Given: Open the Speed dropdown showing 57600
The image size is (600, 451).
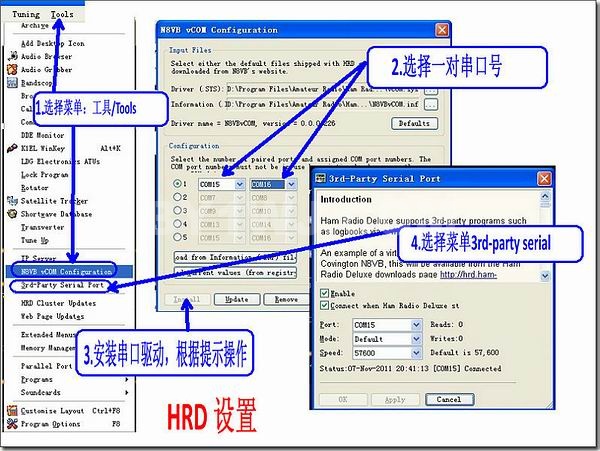Looking at the screenshot, I should [416, 353].
